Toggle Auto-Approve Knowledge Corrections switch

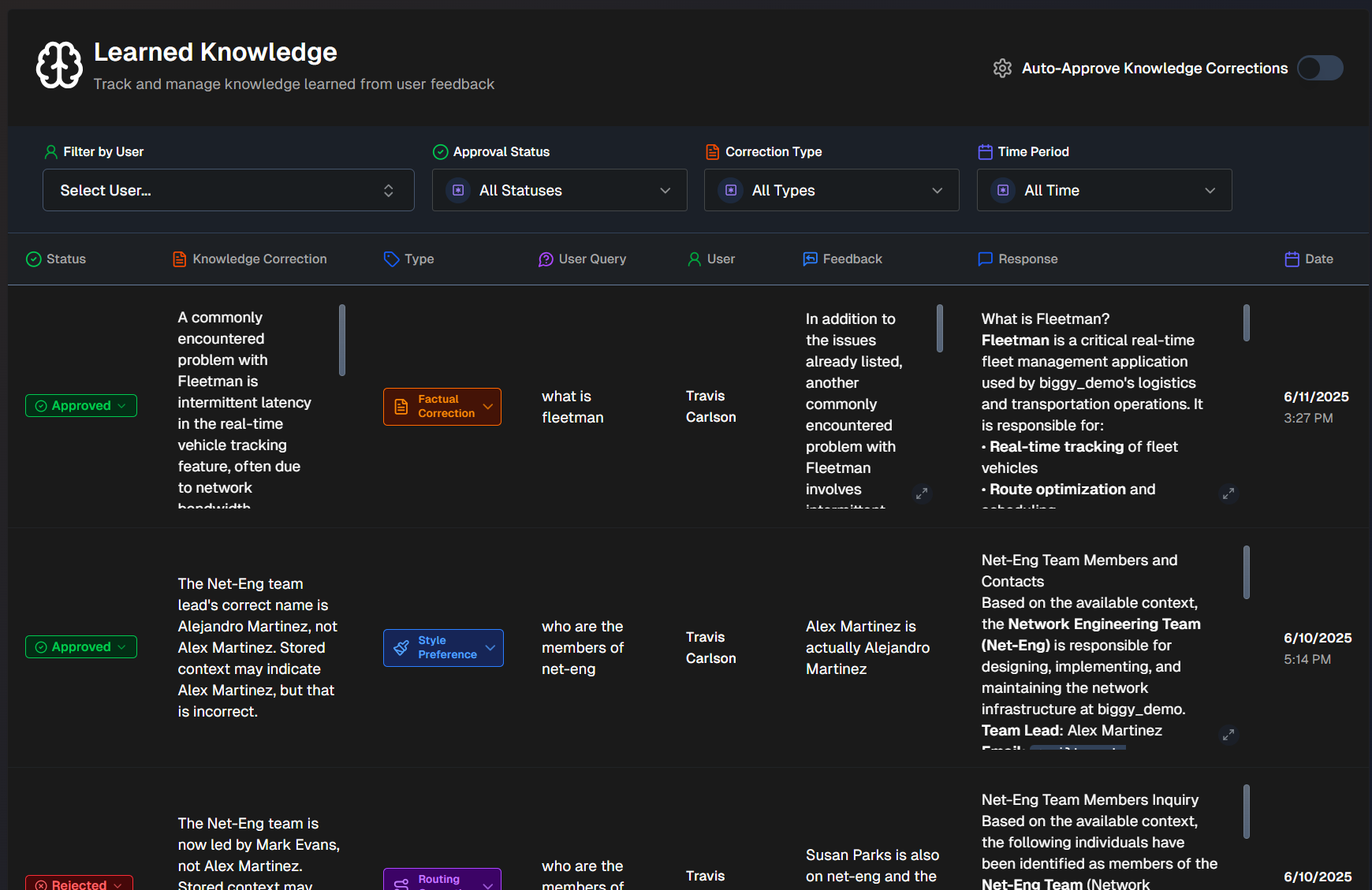coord(1320,69)
